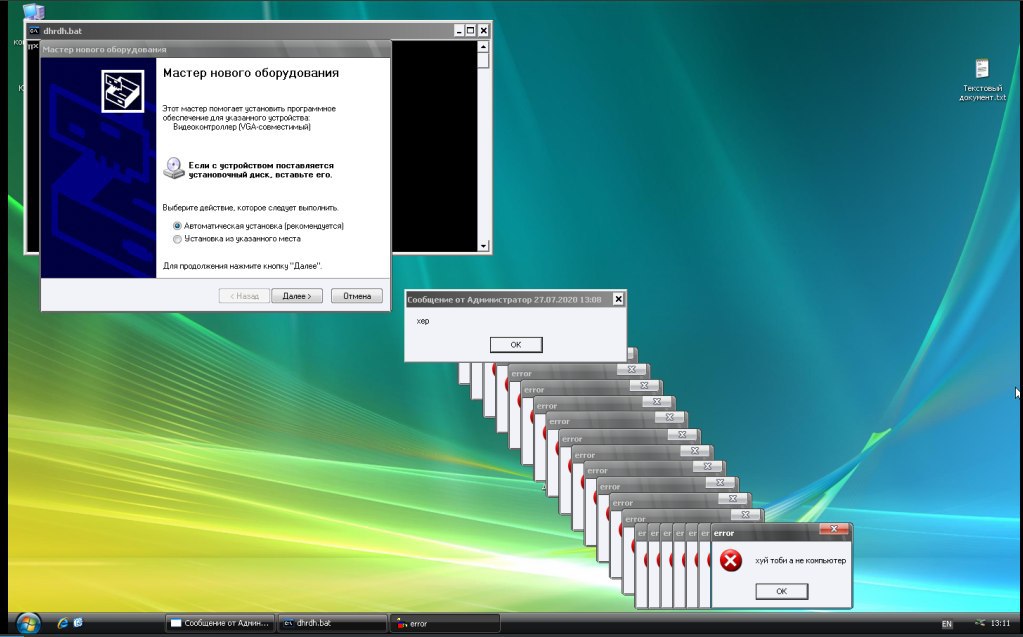
Task: Click the front error dialog message text
Action: (x=800, y=561)
